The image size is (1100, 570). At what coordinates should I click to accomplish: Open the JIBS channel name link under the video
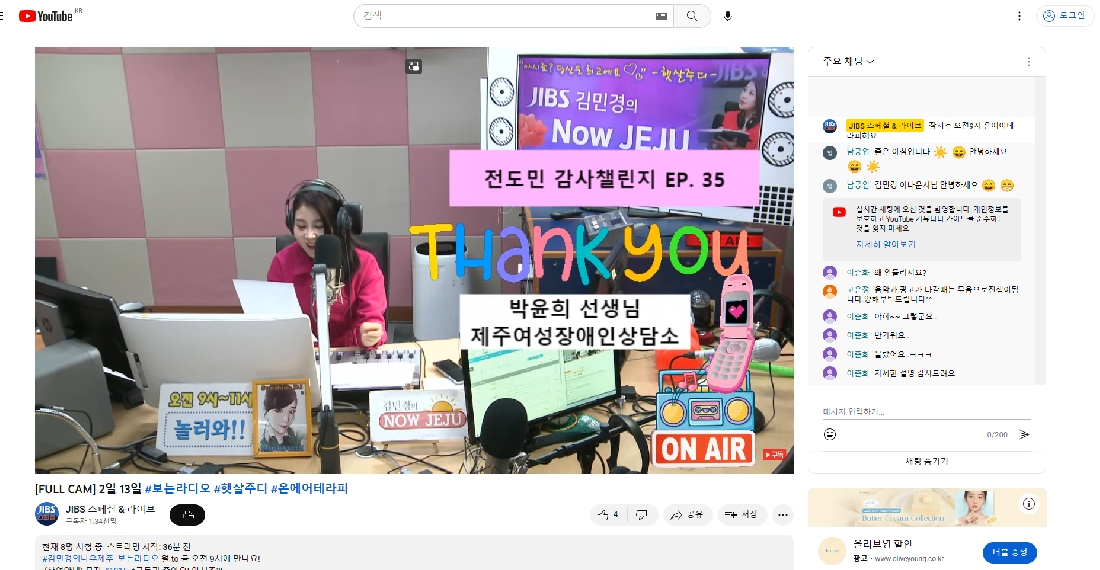coord(110,509)
